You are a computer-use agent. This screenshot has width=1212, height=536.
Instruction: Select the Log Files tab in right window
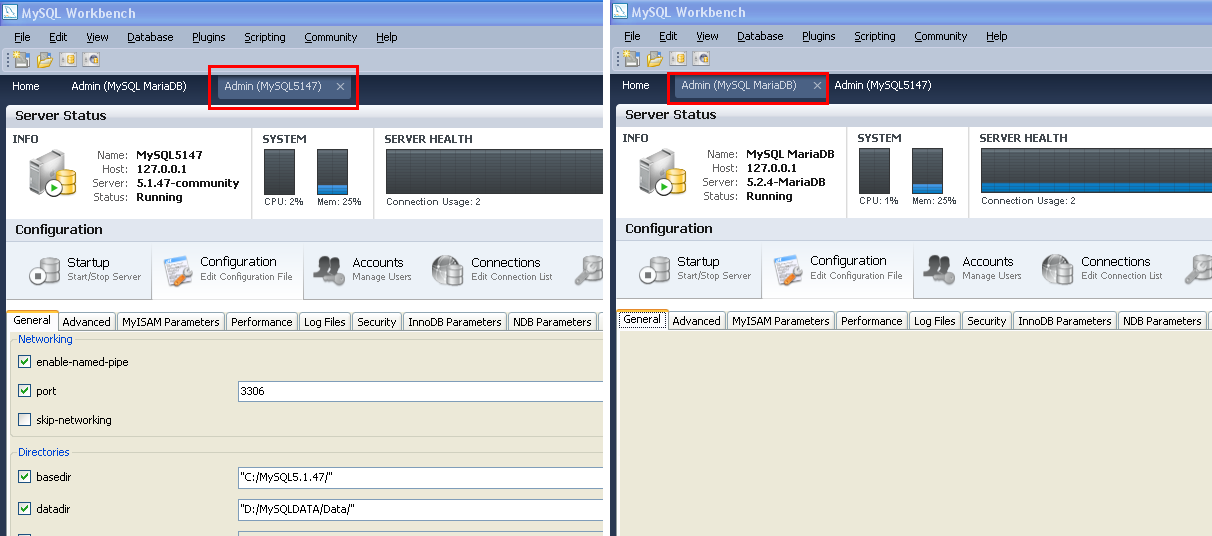934,321
